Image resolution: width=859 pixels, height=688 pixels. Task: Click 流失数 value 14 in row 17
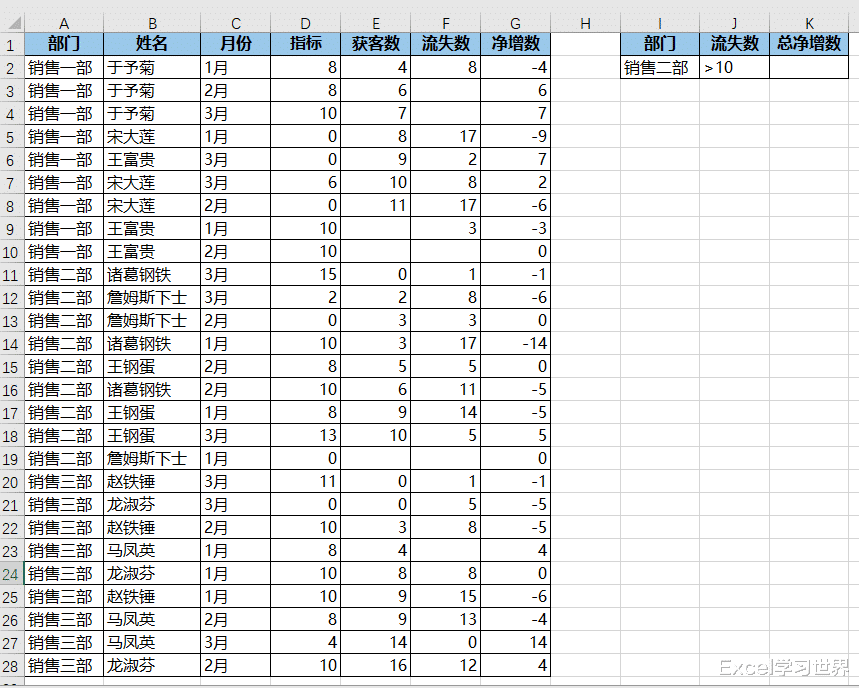446,412
